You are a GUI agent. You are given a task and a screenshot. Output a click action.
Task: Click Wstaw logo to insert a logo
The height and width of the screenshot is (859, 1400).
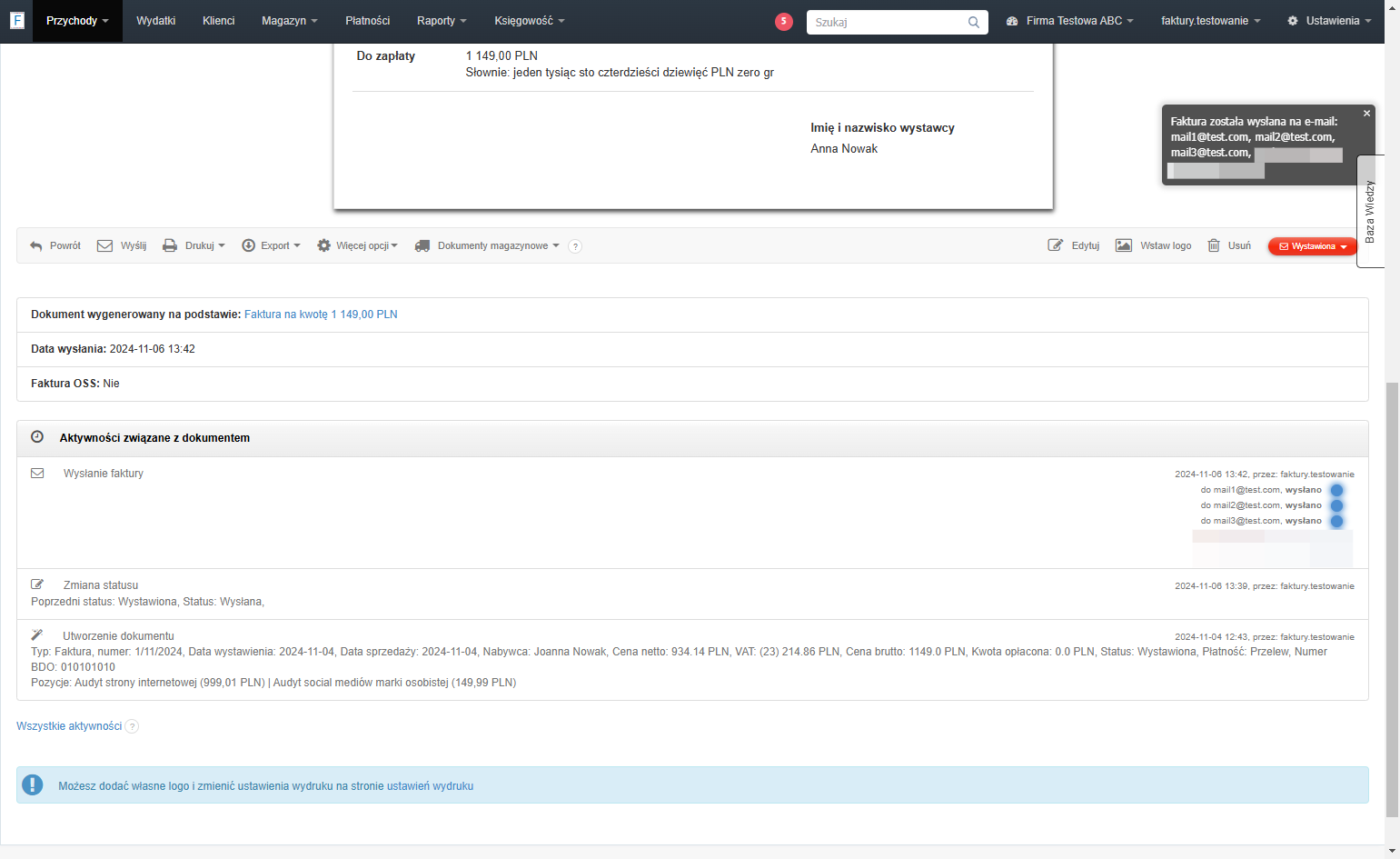[1154, 245]
